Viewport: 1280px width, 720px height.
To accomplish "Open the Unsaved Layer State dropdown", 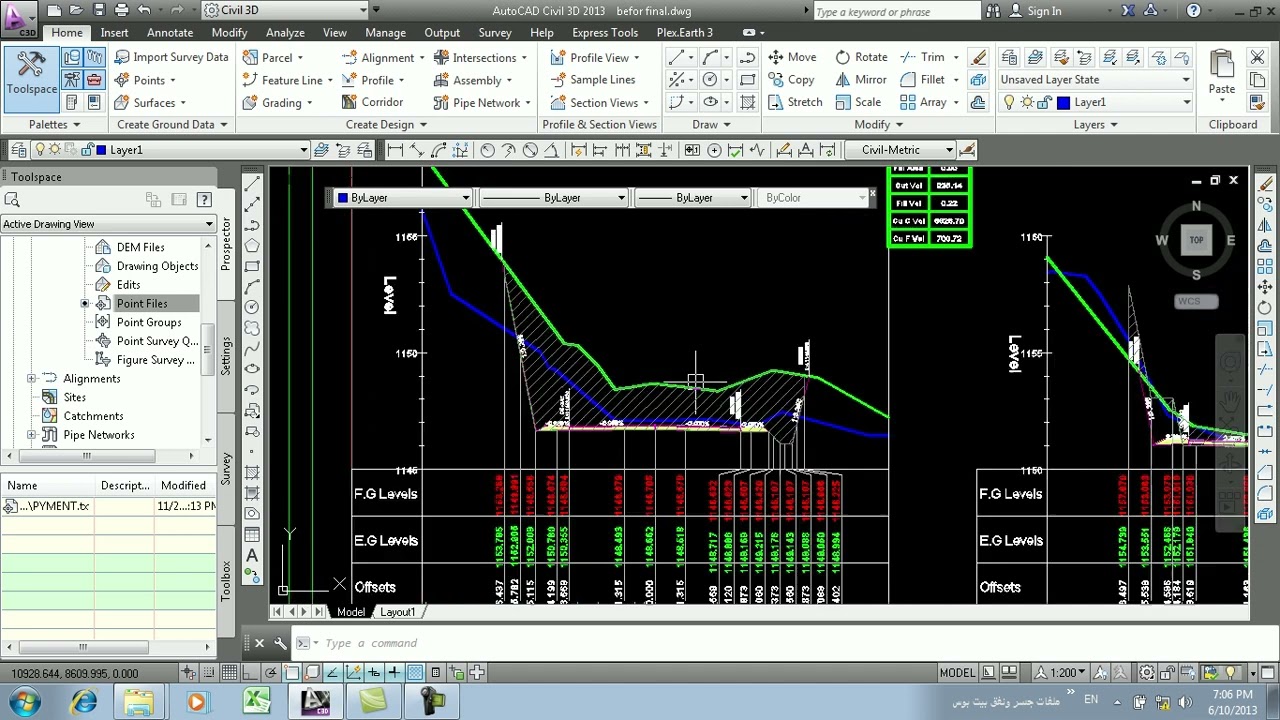I will 1096,80.
